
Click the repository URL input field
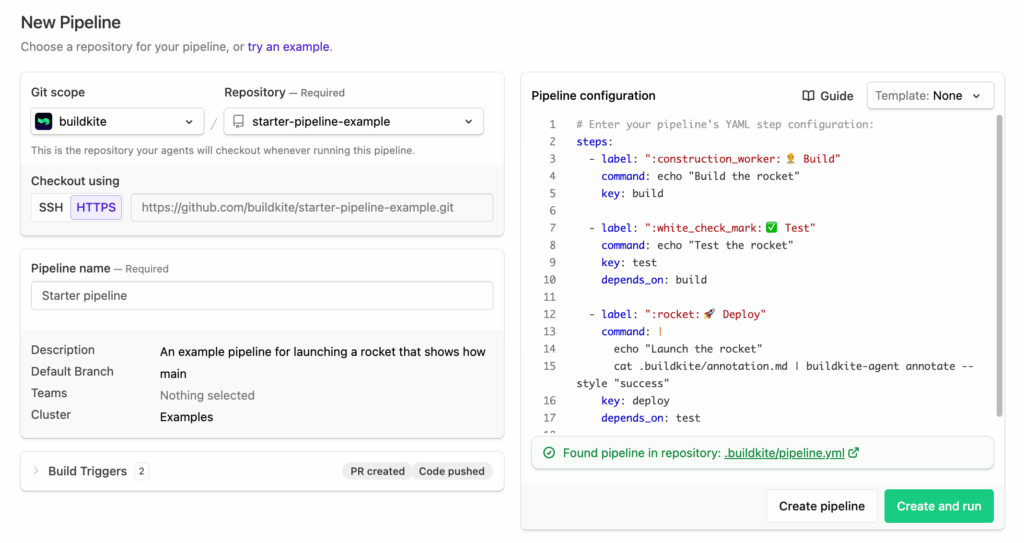[312, 207]
